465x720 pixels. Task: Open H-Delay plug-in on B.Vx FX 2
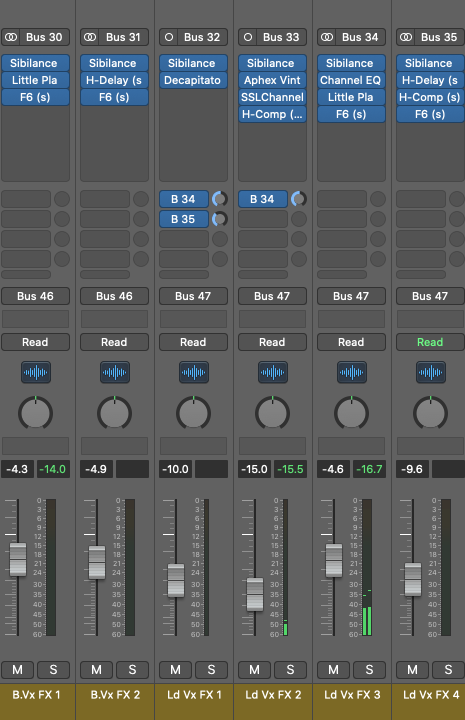(x=114, y=80)
